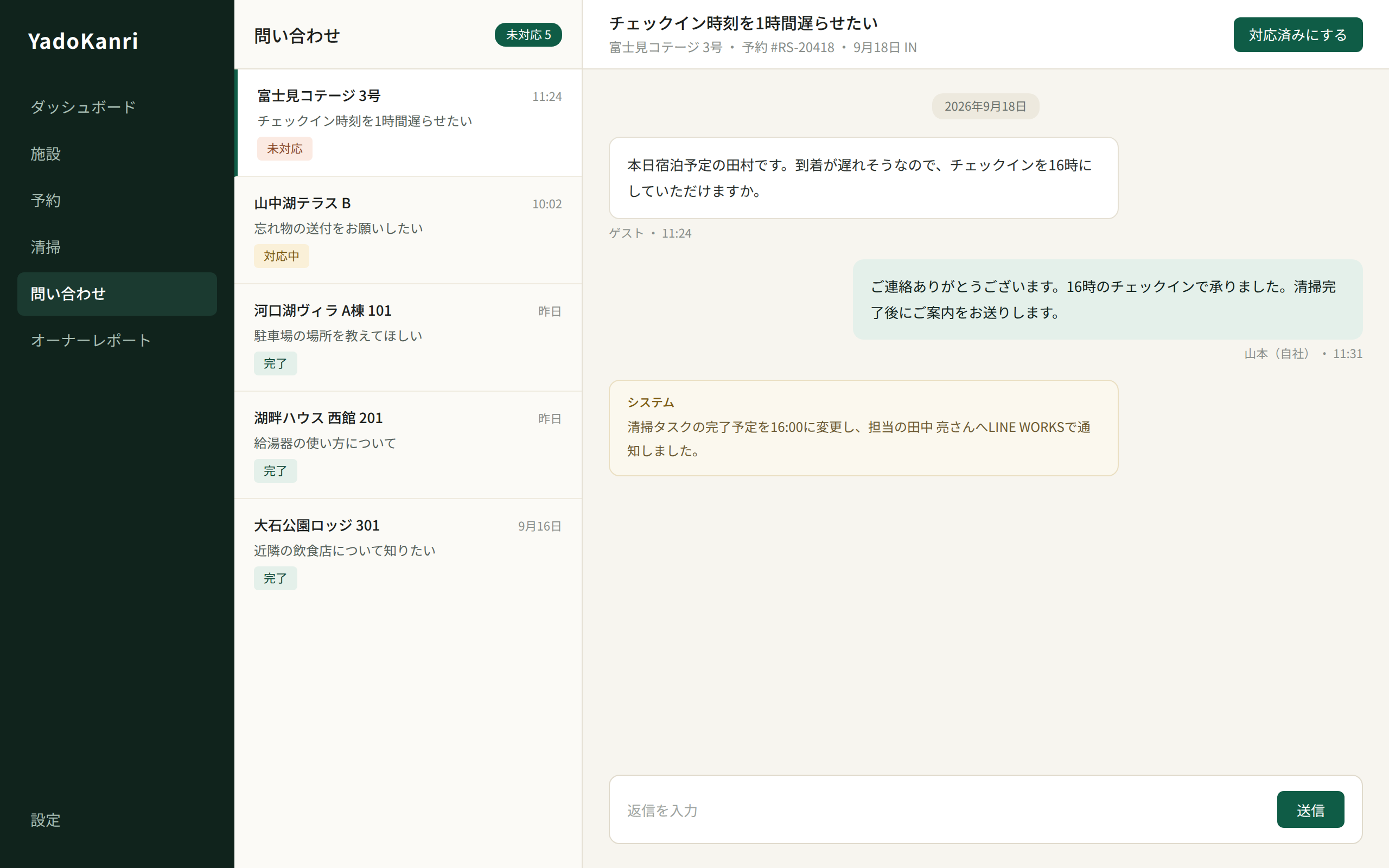Viewport: 1389px width, 868px height.
Task: Go to 施設 in the sidebar
Action: pos(117,154)
